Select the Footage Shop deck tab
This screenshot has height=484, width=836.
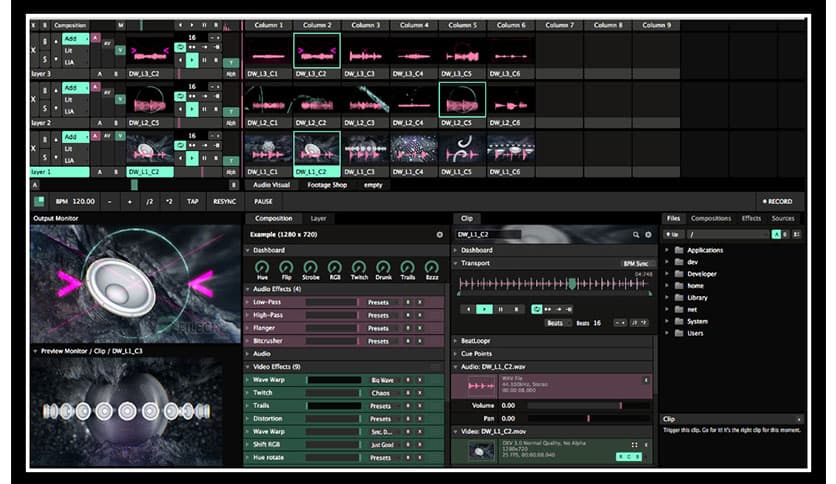pos(327,185)
